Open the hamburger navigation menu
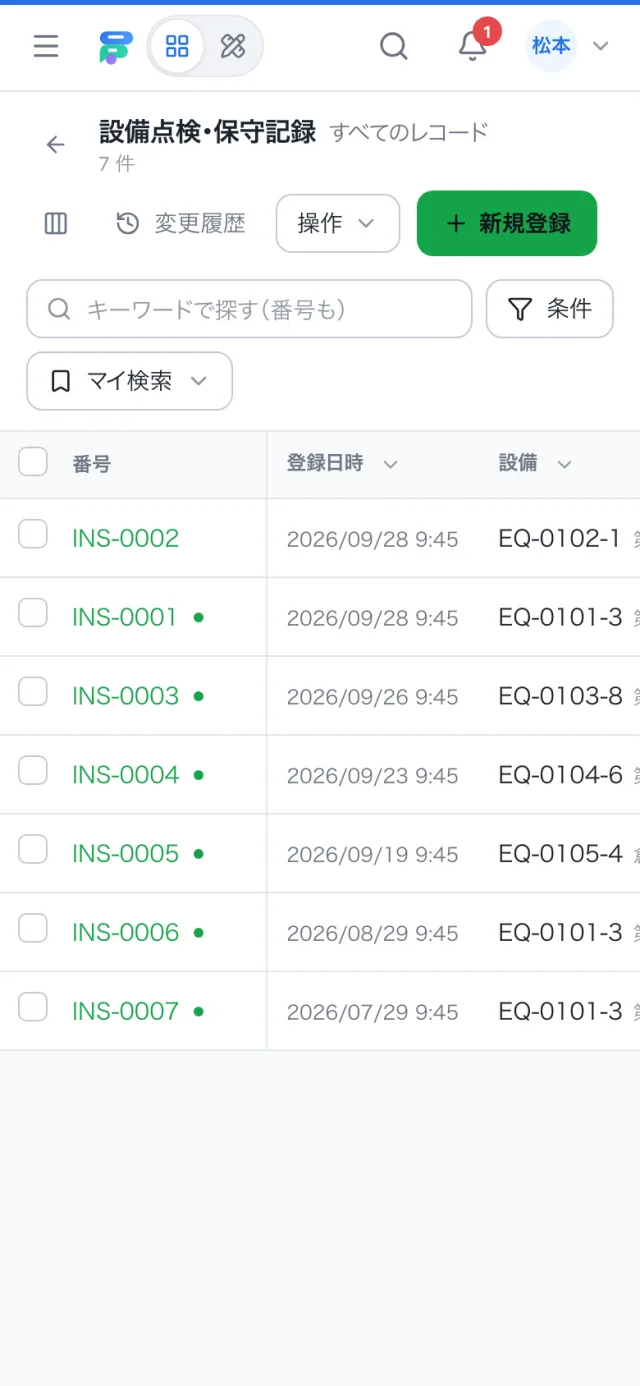Screen dimensions: 640x1386 pyautogui.click(x=46, y=46)
